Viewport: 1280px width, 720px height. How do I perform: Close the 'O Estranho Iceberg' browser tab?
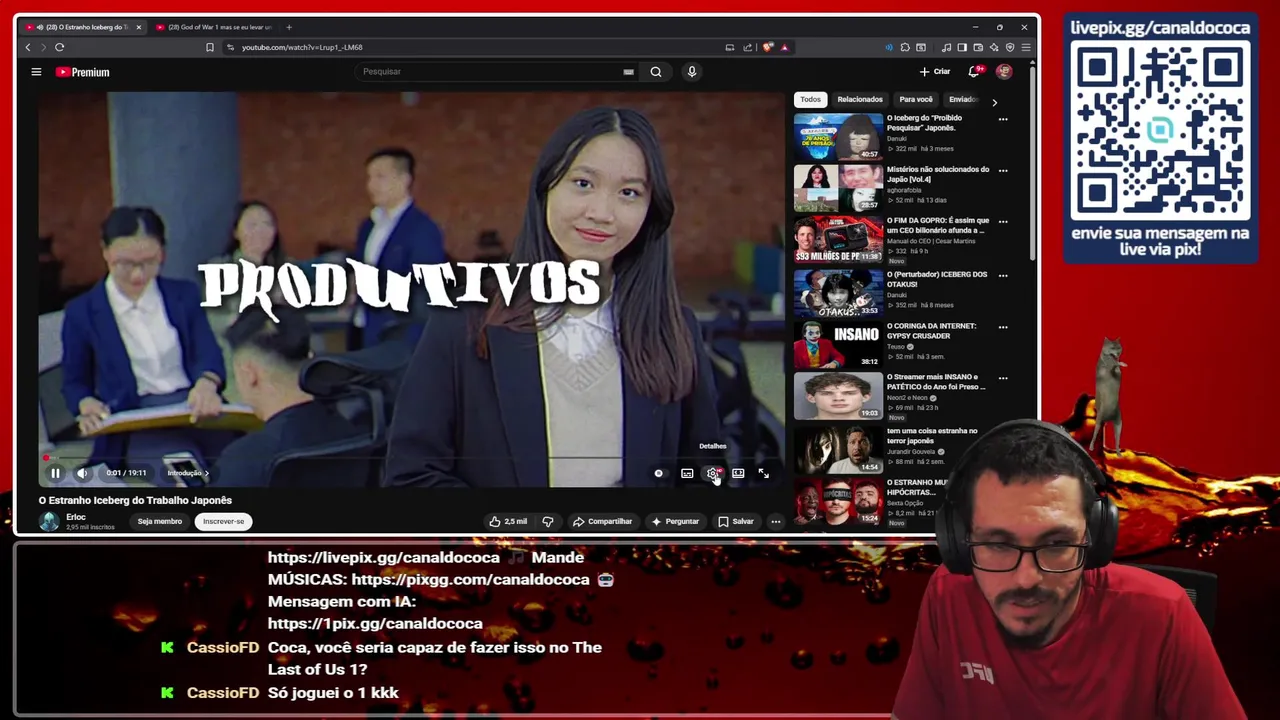(x=139, y=27)
